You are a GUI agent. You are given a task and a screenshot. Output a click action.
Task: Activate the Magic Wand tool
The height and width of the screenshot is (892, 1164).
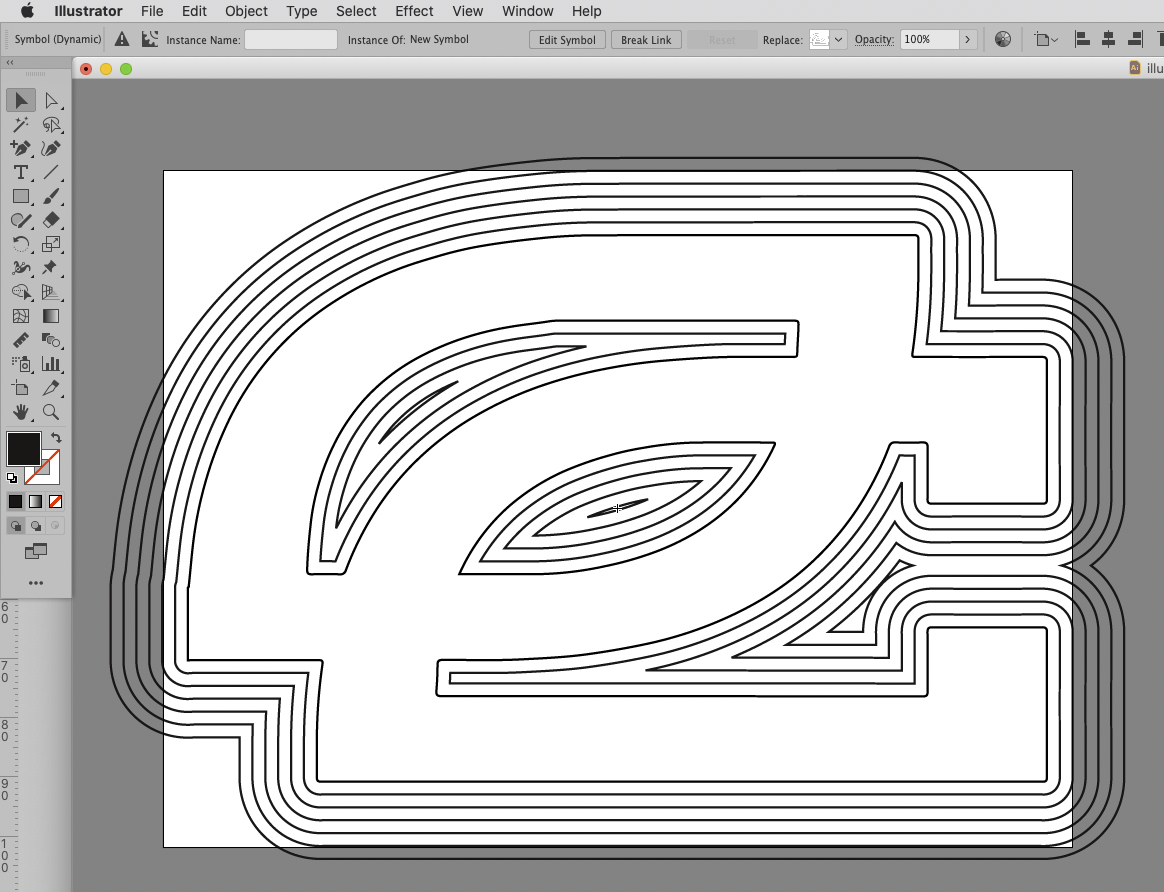[x=21, y=124]
